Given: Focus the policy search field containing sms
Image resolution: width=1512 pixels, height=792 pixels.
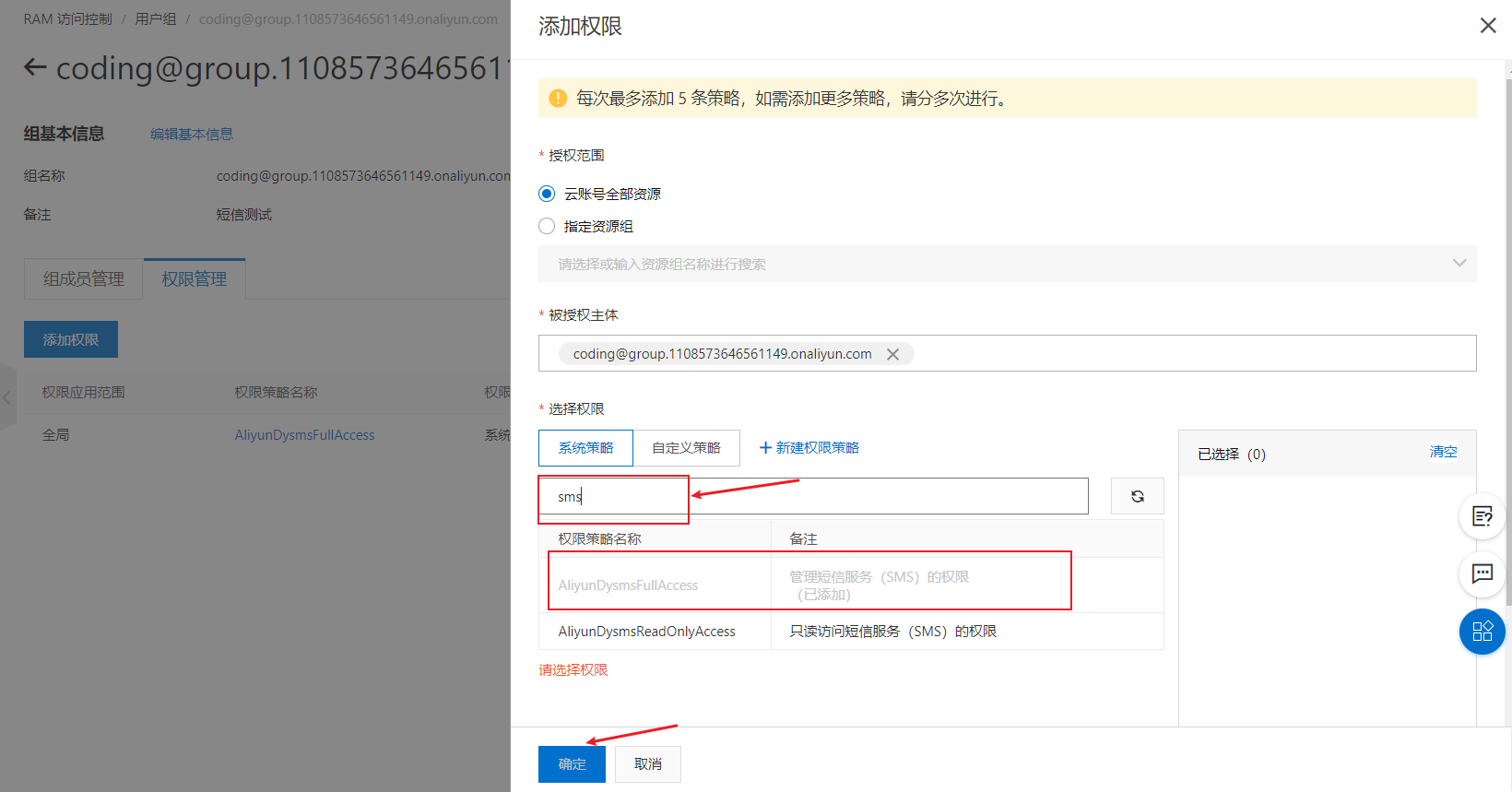Looking at the screenshot, I should (813, 496).
